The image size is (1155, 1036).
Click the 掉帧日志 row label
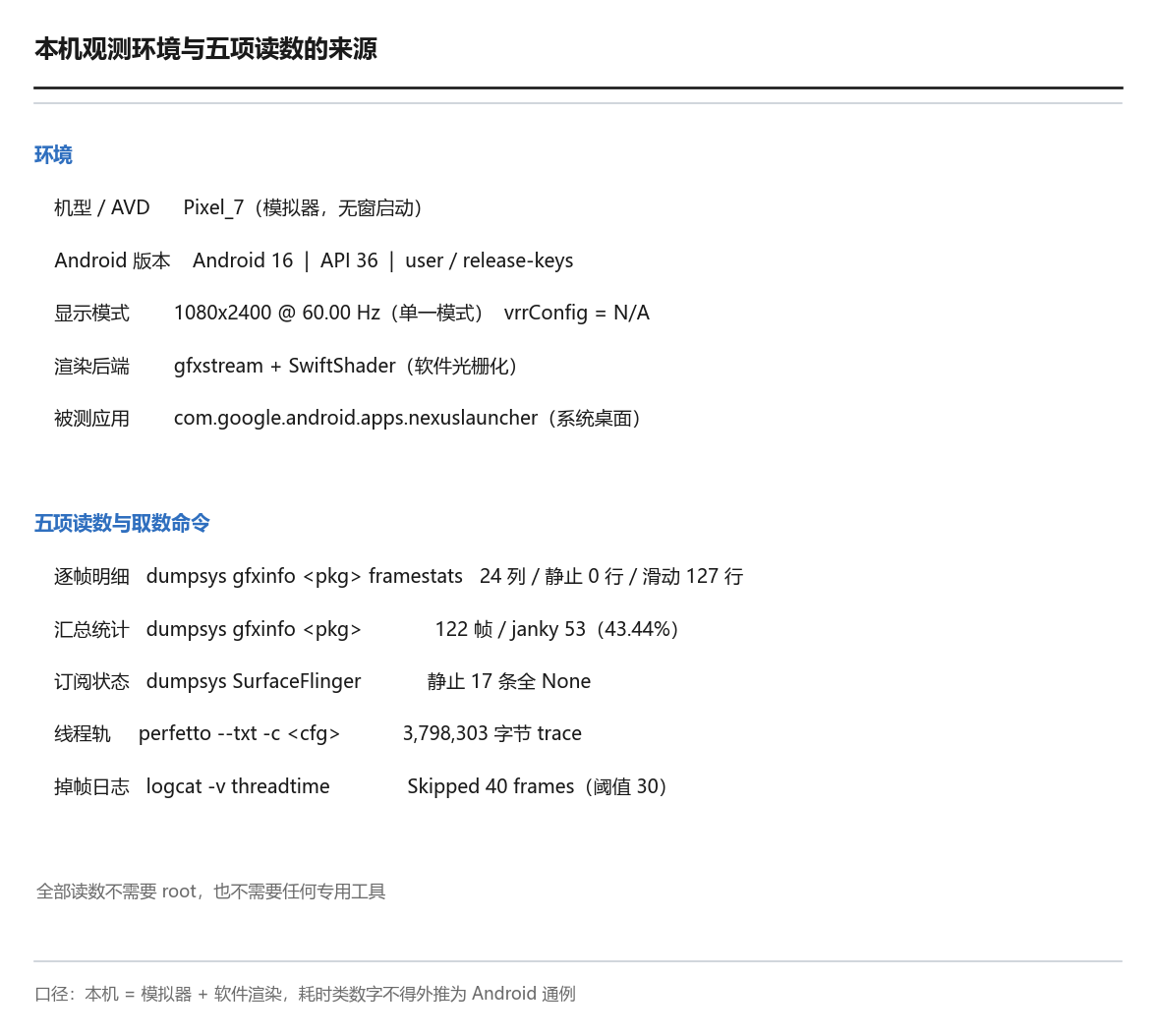pyautogui.click(x=91, y=787)
